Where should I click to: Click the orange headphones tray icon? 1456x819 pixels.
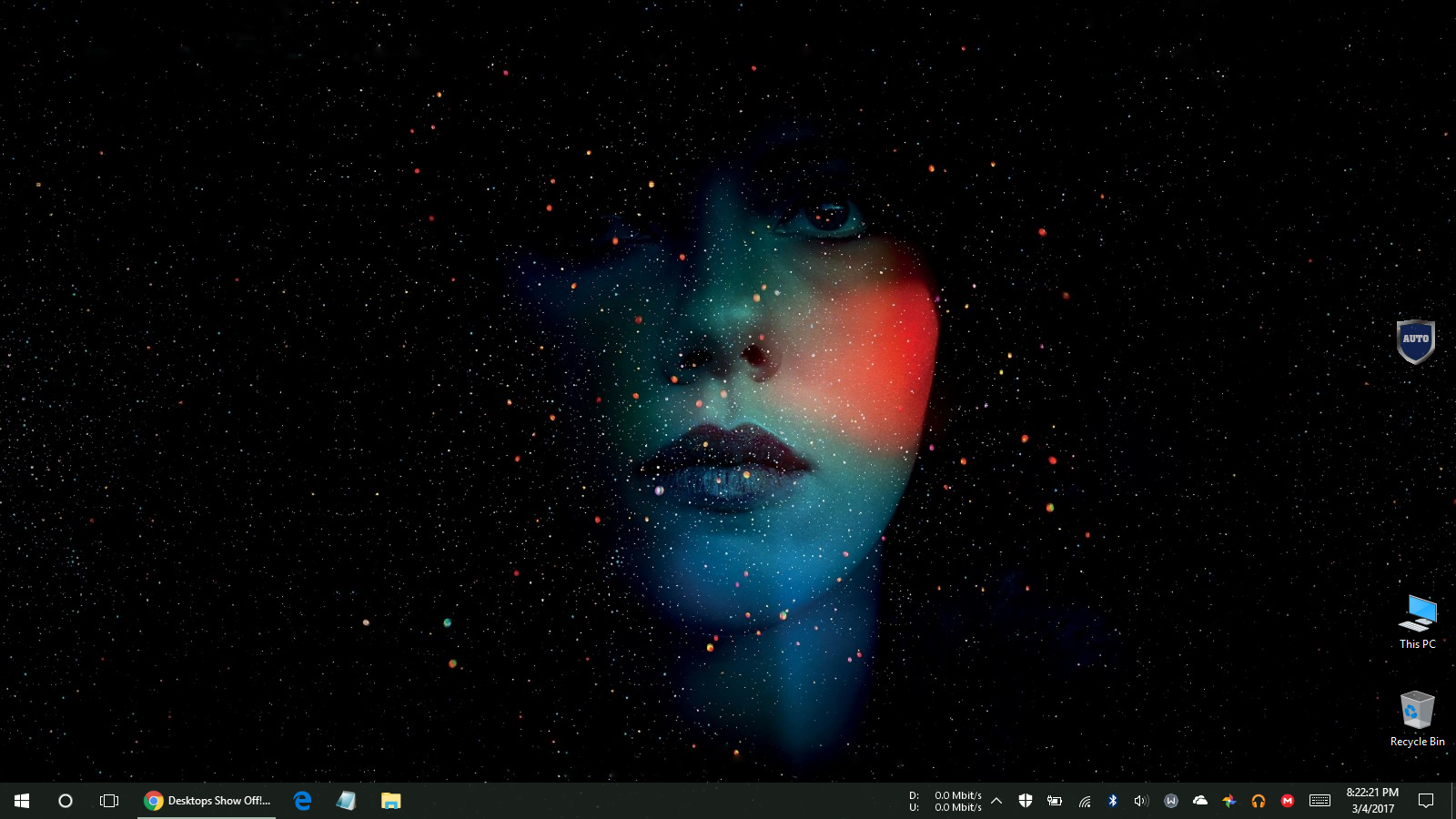click(x=1259, y=801)
